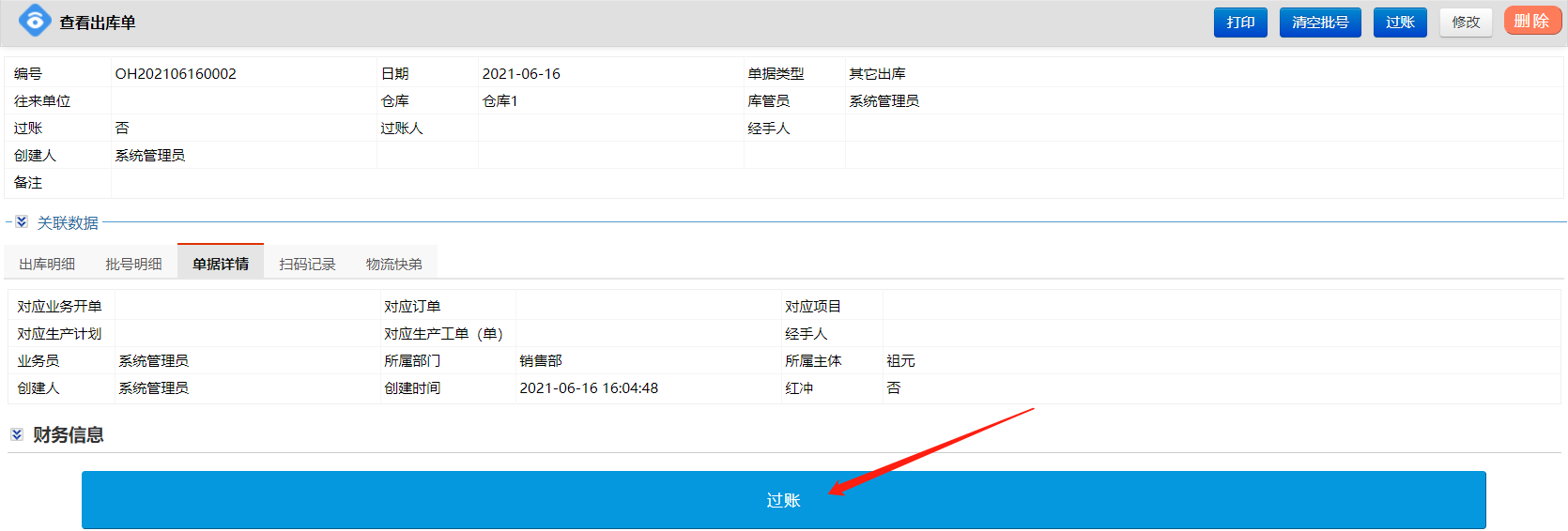
Task: Switch to the 出库明细 tab
Action: pyautogui.click(x=47, y=264)
